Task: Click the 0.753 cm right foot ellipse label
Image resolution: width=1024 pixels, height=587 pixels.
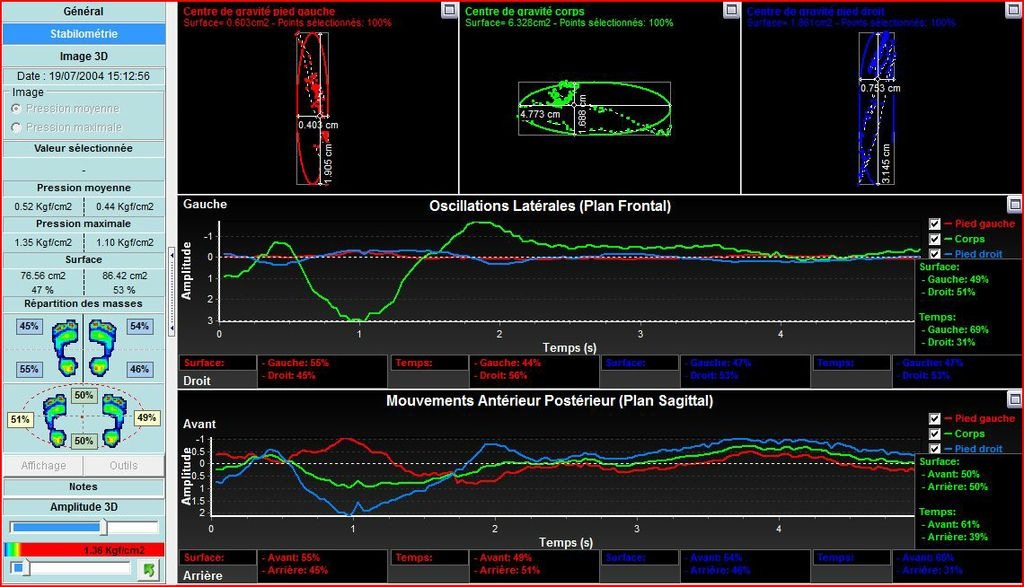Action: click(880, 88)
